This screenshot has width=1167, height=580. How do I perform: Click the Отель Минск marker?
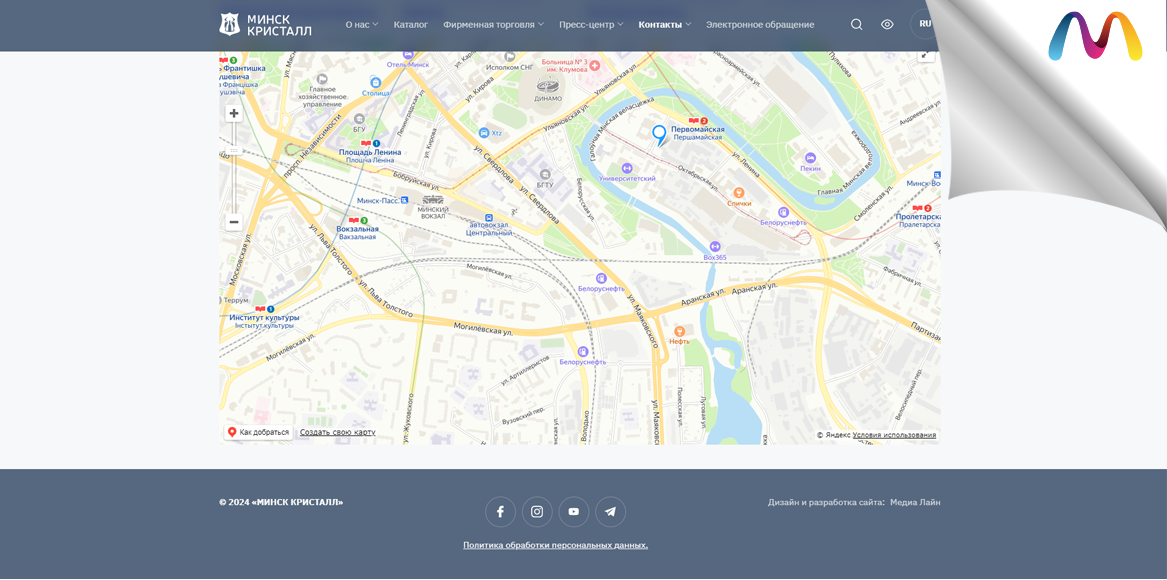point(408,56)
